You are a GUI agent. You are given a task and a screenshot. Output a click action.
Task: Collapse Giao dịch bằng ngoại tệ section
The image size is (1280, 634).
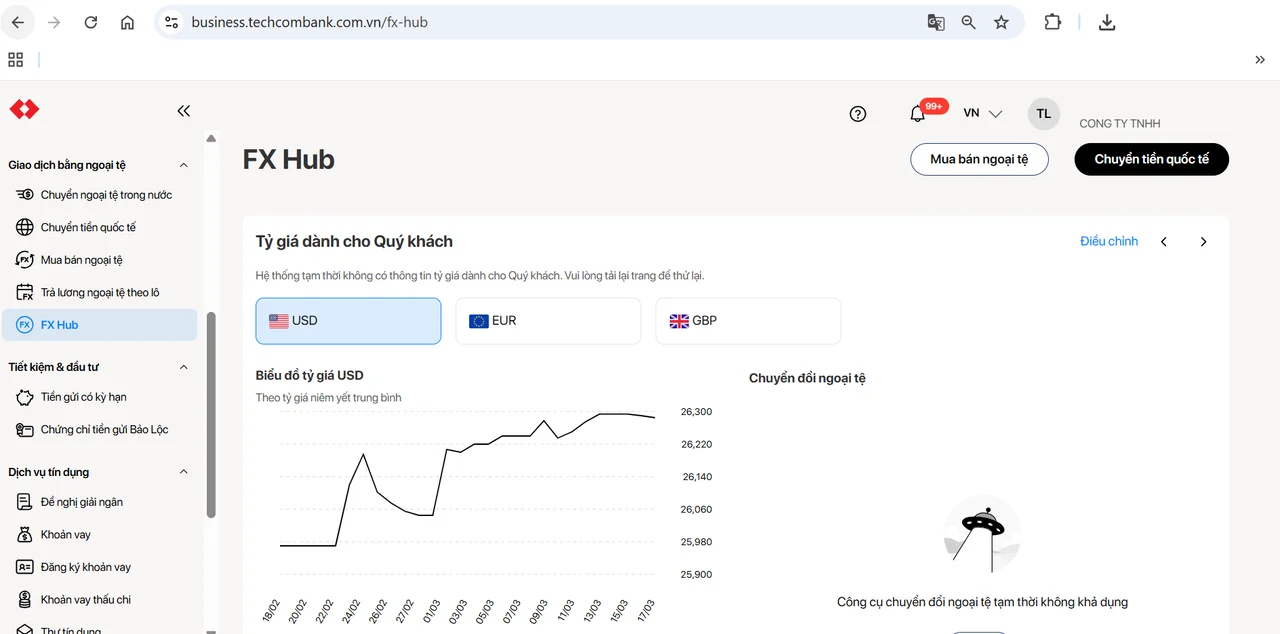tap(183, 165)
